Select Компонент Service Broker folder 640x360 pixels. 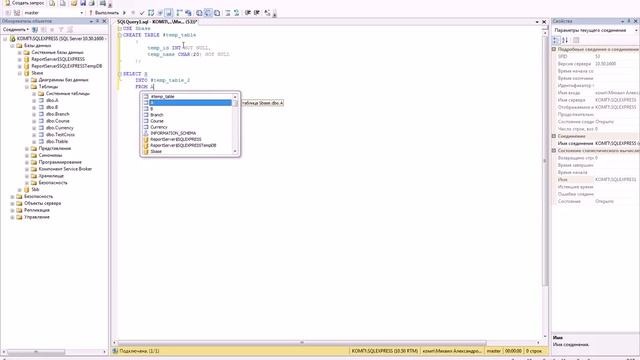coord(65,169)
